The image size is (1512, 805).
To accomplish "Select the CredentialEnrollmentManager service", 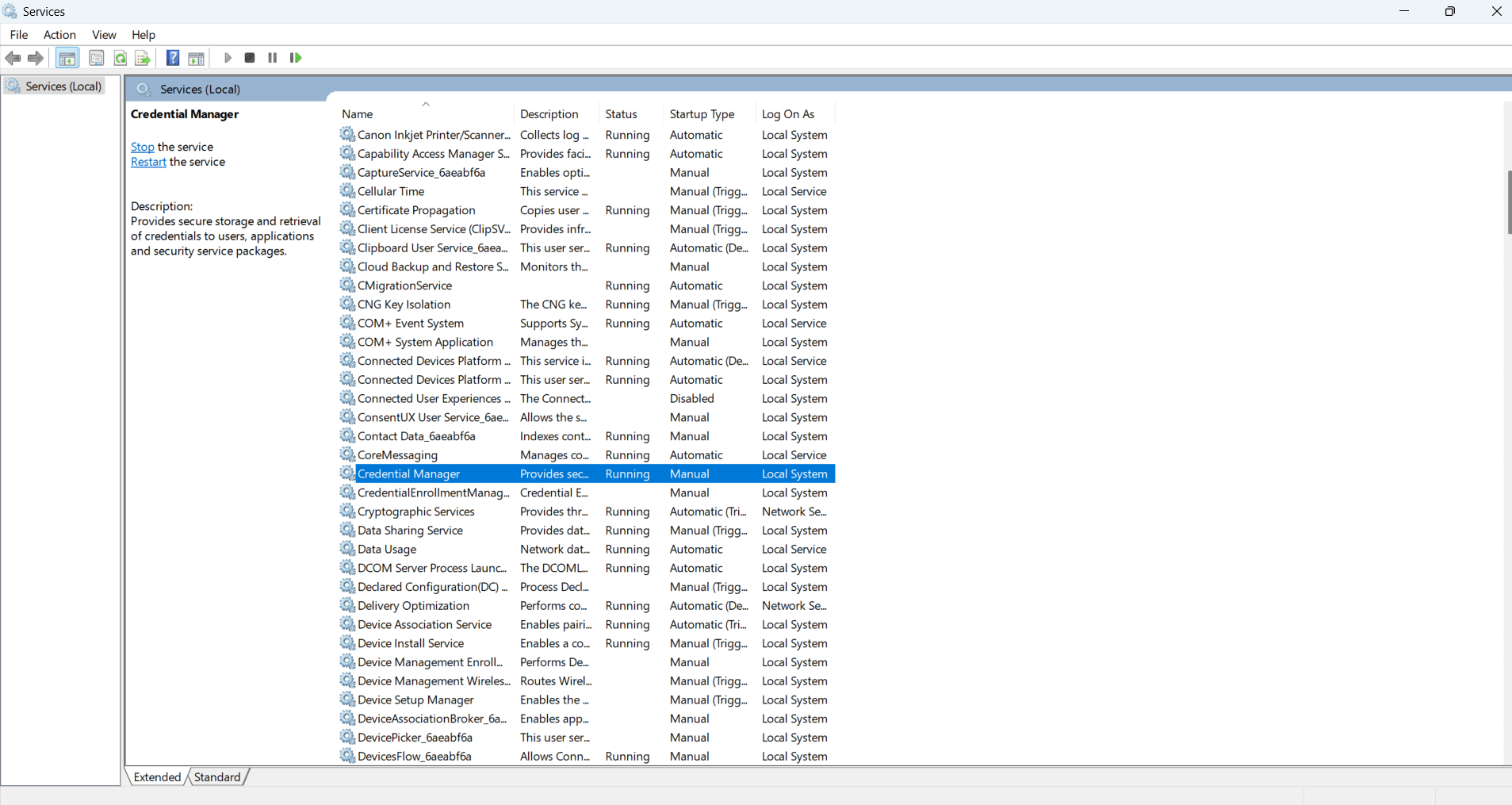I will (587, 493).
